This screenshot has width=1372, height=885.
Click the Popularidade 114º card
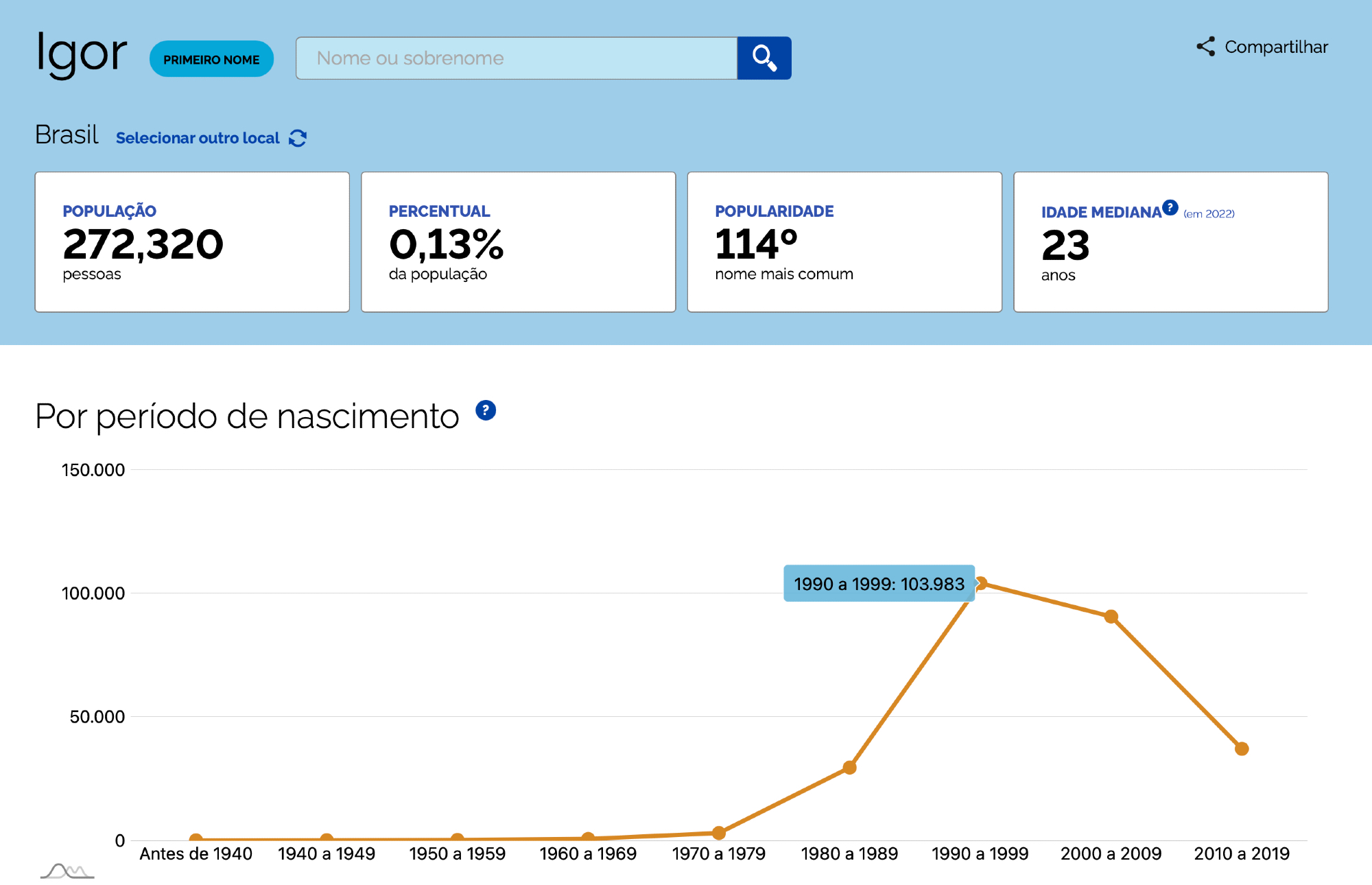coord(844,241)
